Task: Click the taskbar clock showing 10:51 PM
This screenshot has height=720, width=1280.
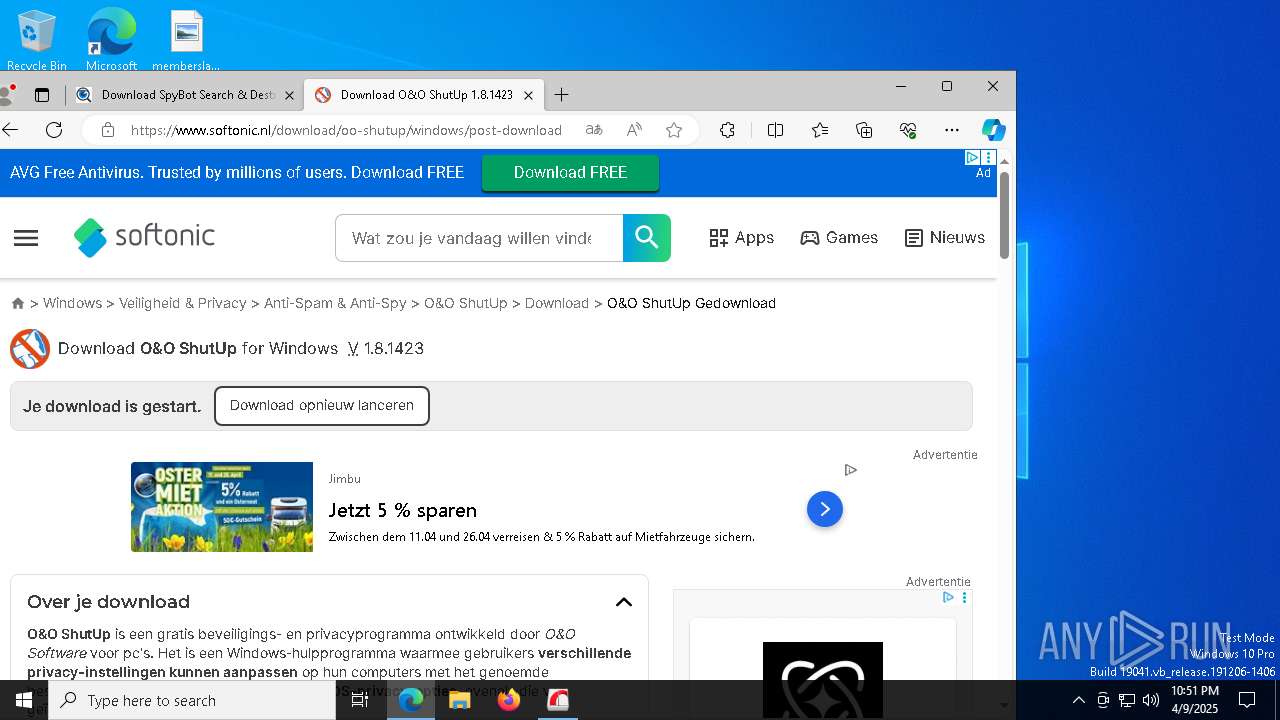Action: (x=1194, y=700)
